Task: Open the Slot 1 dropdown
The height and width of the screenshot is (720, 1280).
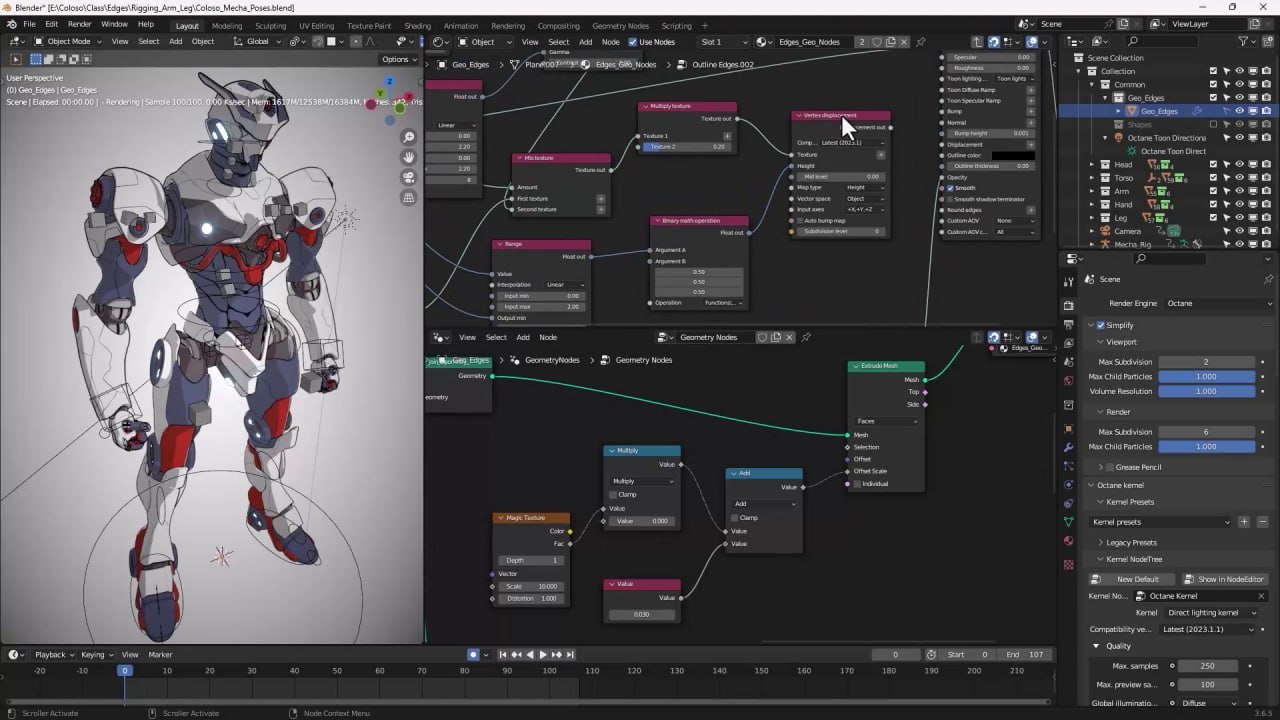Action: coord(724,42)
